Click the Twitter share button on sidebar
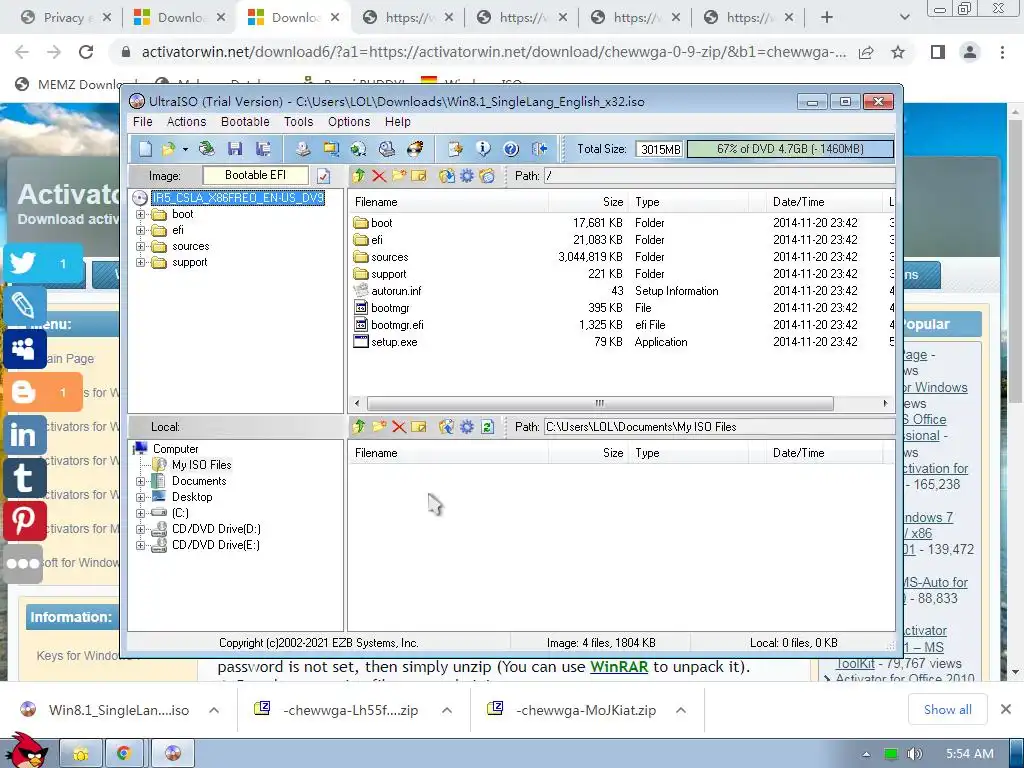1024x768 pixels. pos(43,264)
